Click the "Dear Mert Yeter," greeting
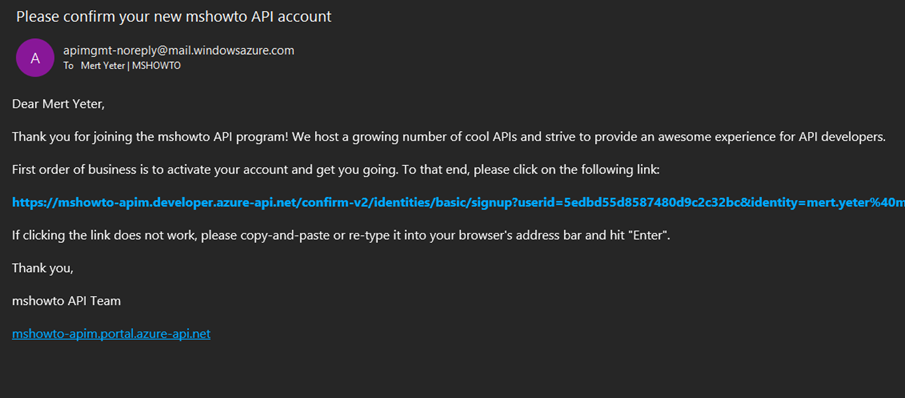 58,104
